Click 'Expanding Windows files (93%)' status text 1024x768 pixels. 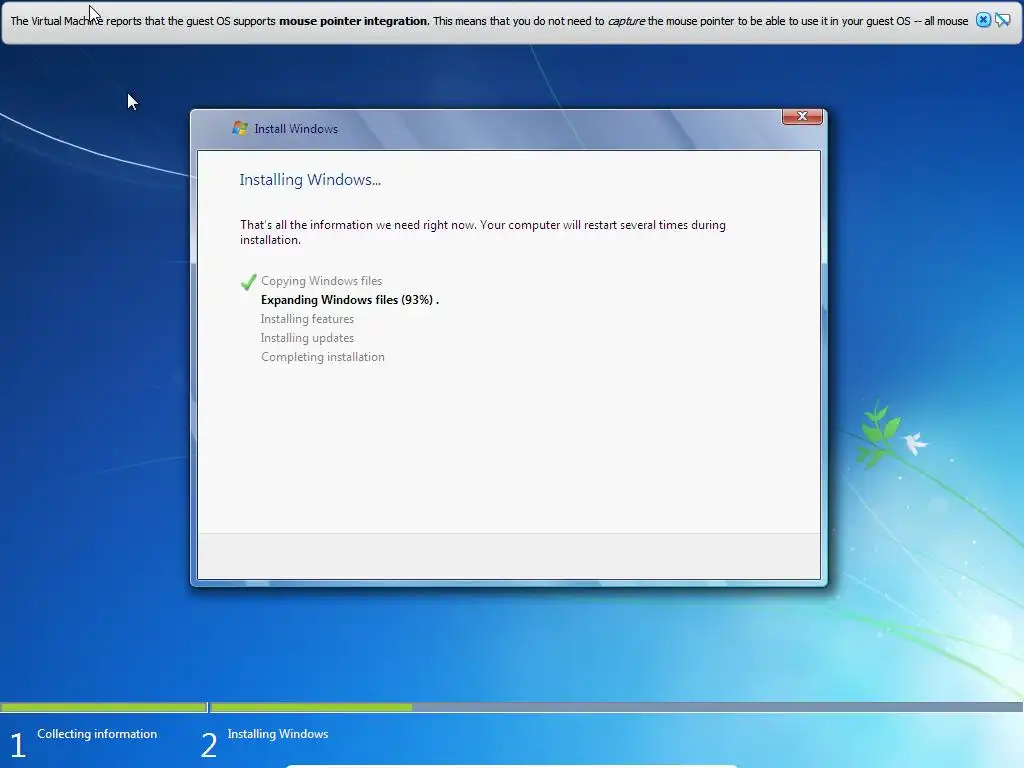point(350,300)
